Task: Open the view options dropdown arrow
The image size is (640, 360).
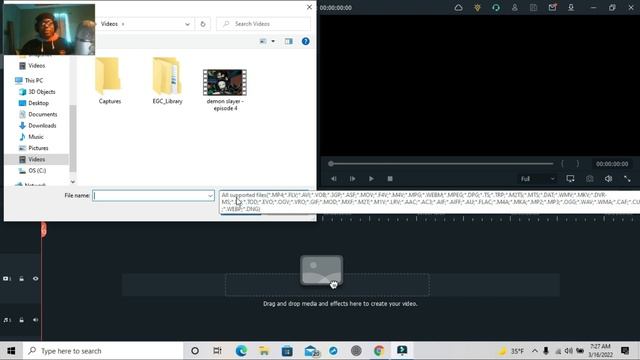Action: pos(273,41)
